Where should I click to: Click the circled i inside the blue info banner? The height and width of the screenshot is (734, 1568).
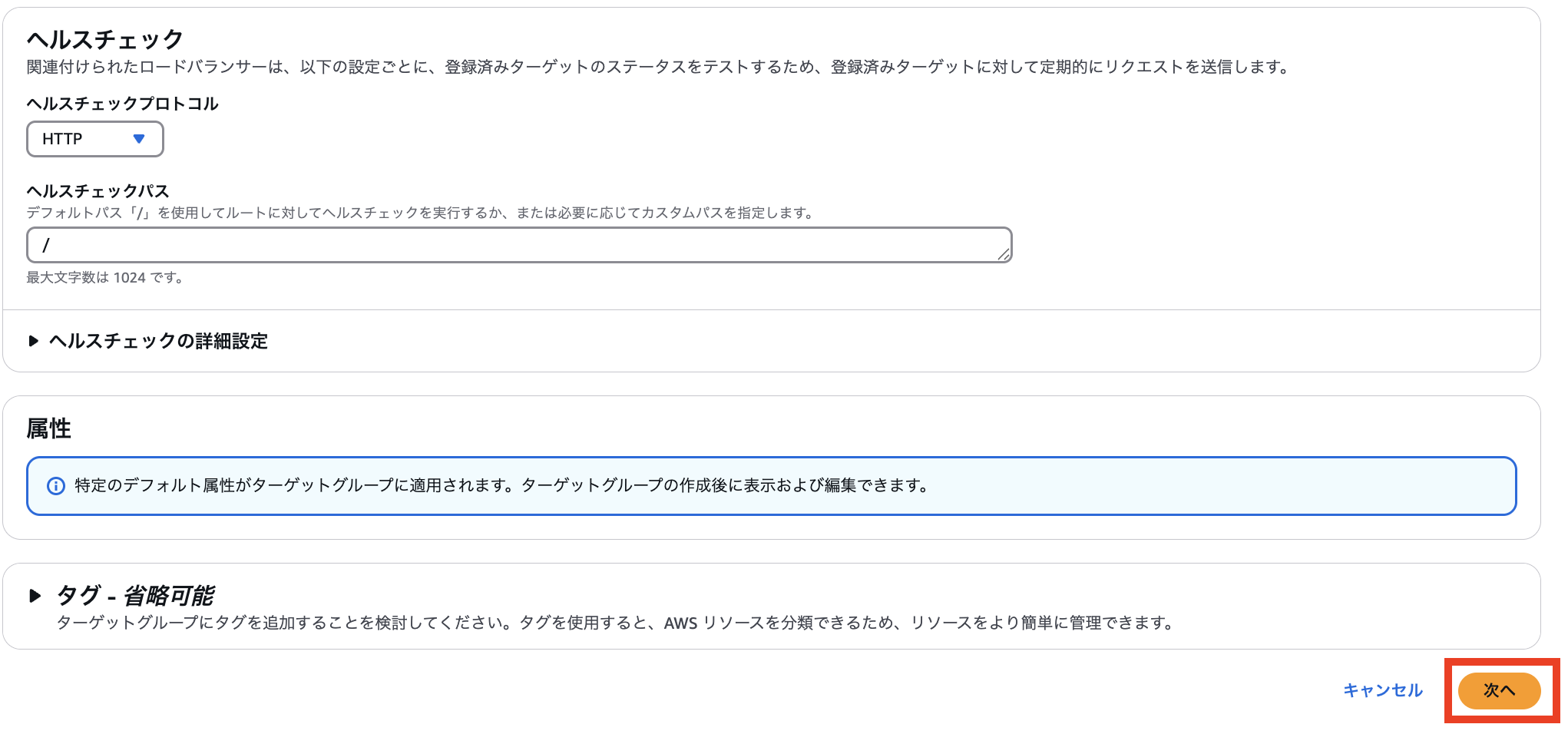click(x=56, y=484)
